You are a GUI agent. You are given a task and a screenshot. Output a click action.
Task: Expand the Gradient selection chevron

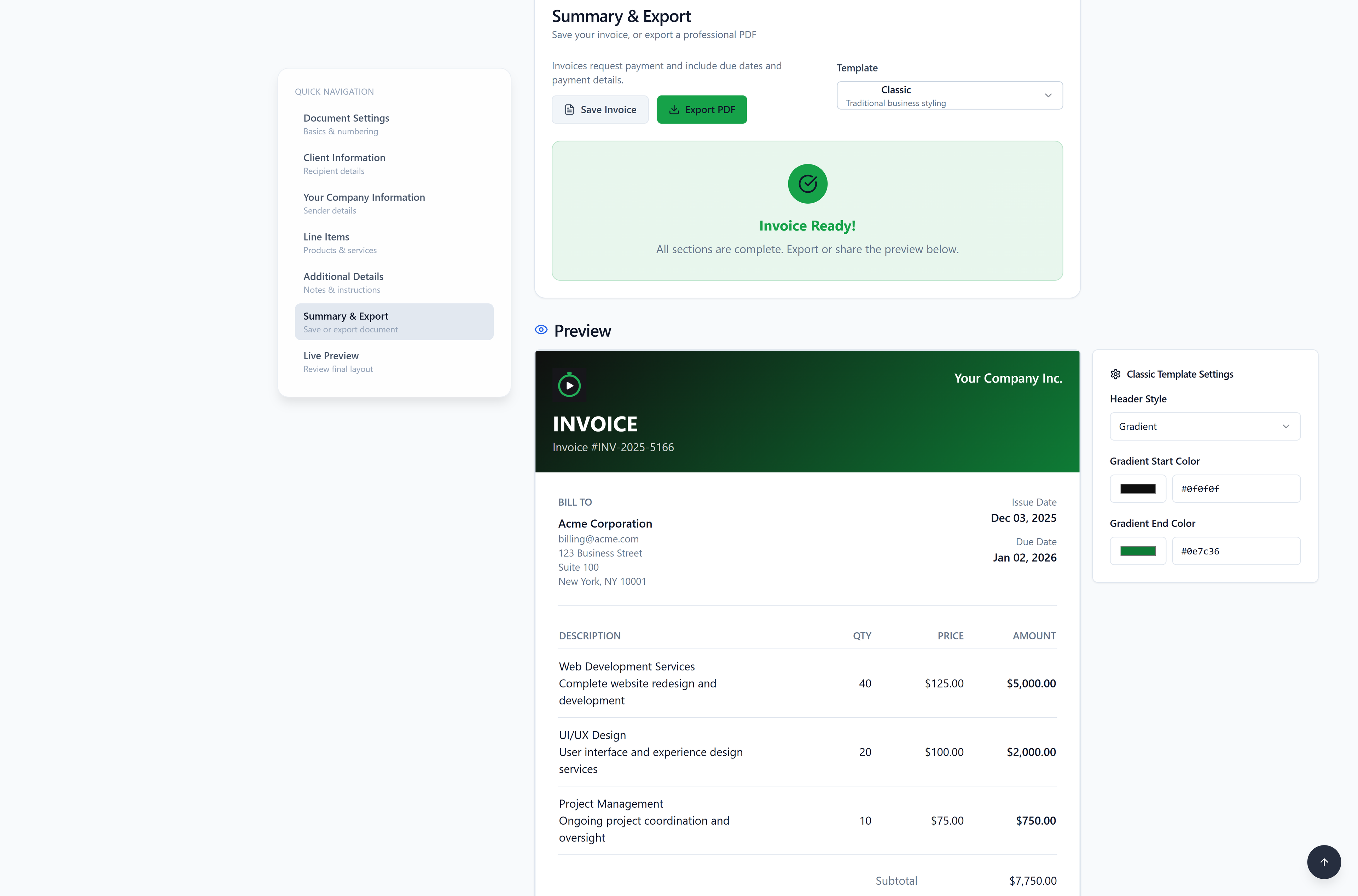tap(1286, 426)
